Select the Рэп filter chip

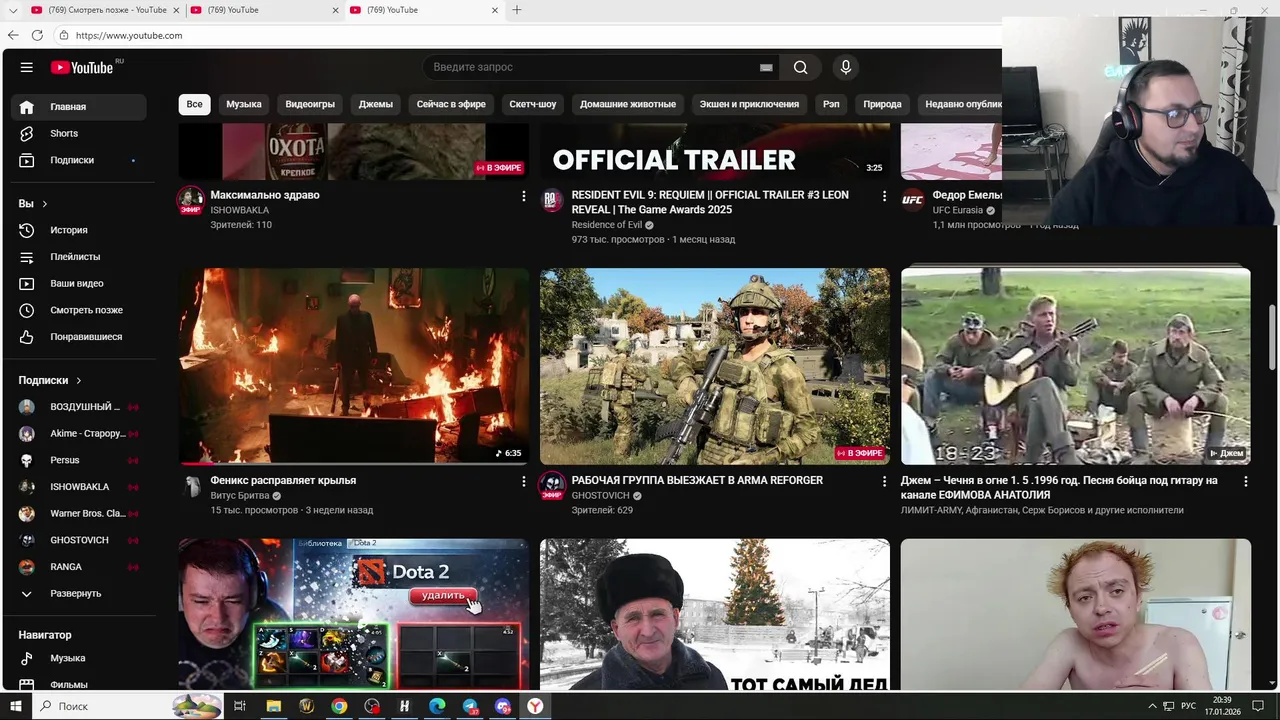click(x=831, y=104)
